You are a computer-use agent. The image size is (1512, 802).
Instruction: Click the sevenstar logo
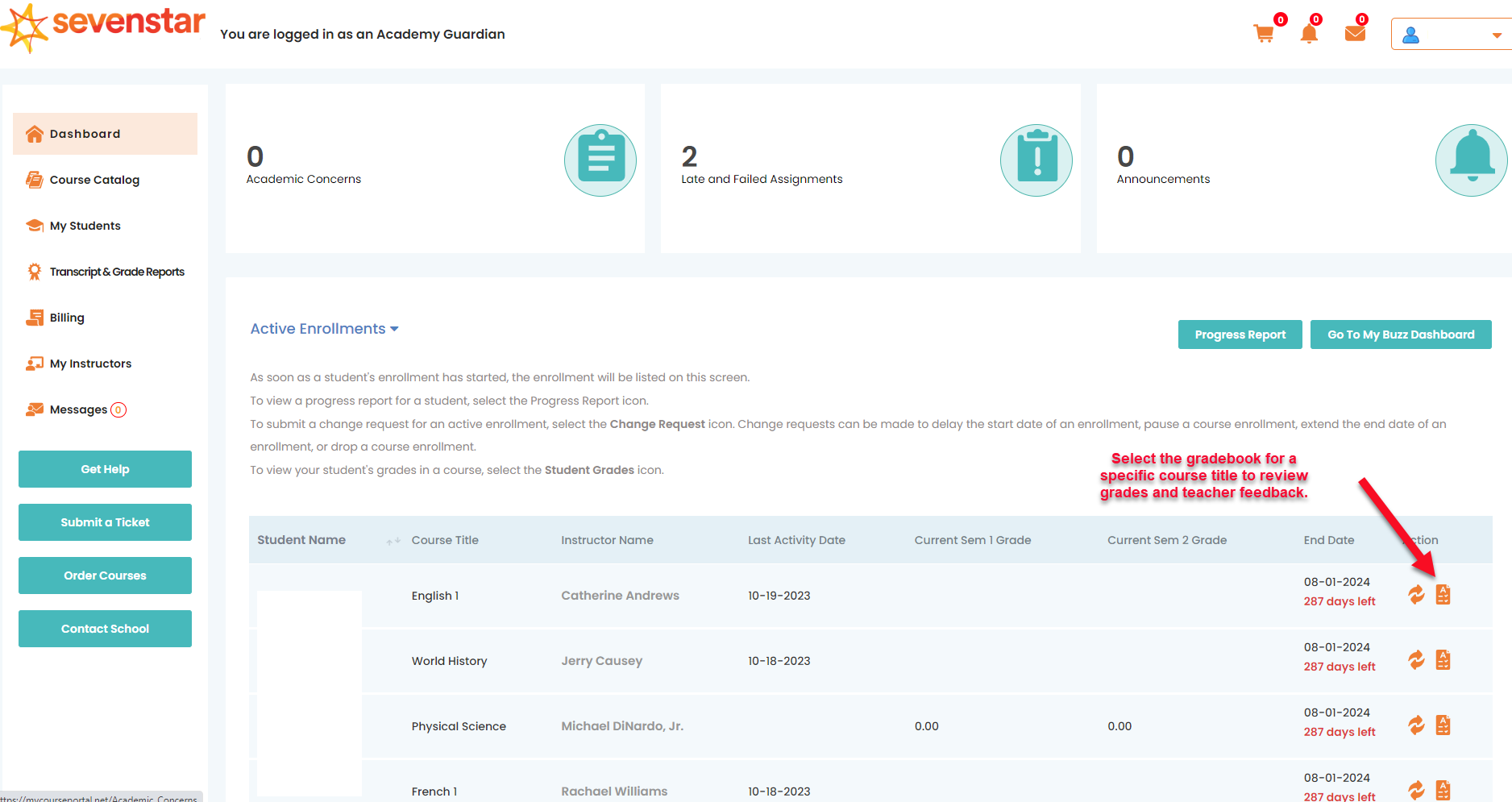tap(105, 26)
